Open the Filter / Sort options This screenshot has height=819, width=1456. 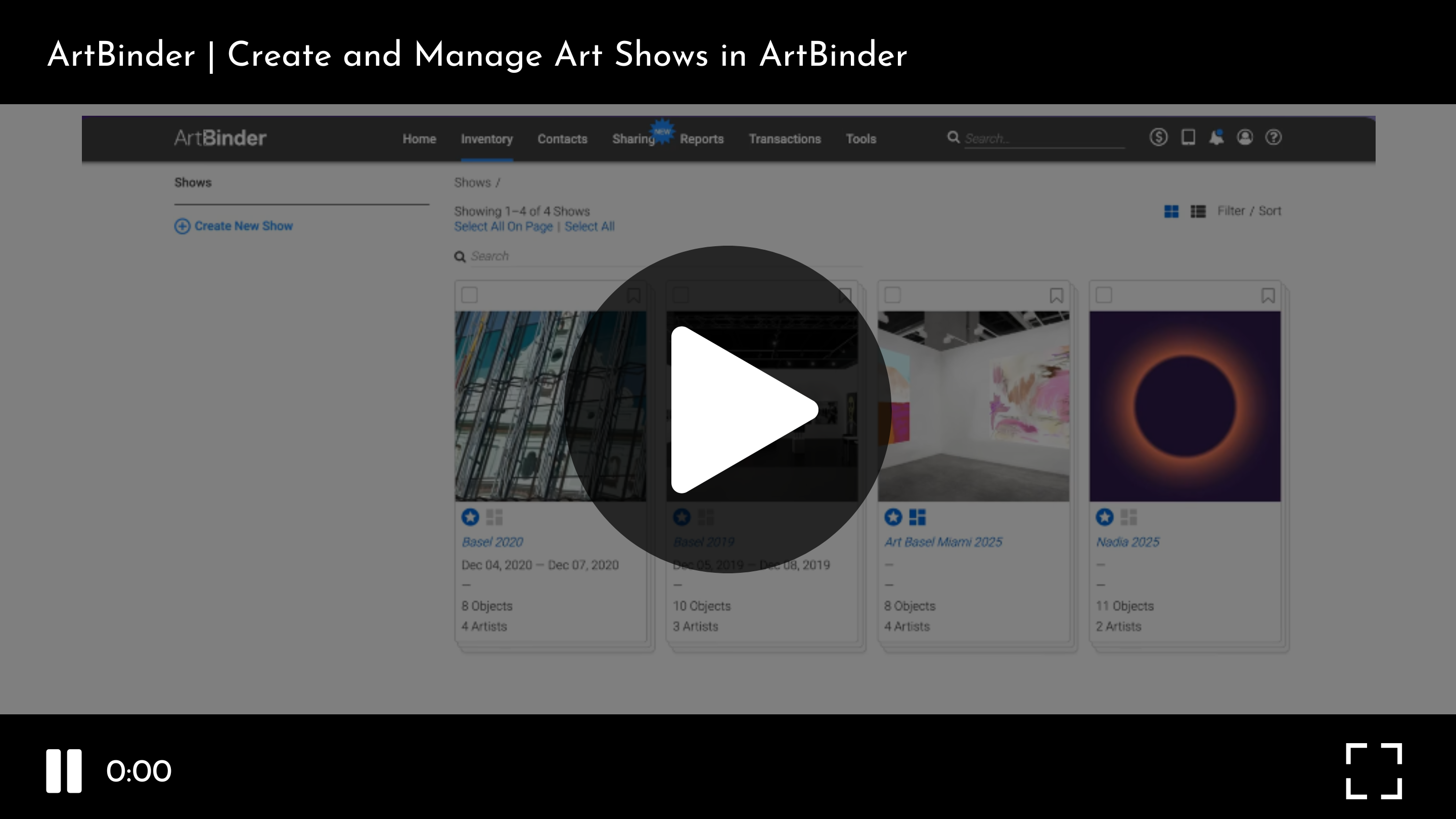pos(1249,211)
